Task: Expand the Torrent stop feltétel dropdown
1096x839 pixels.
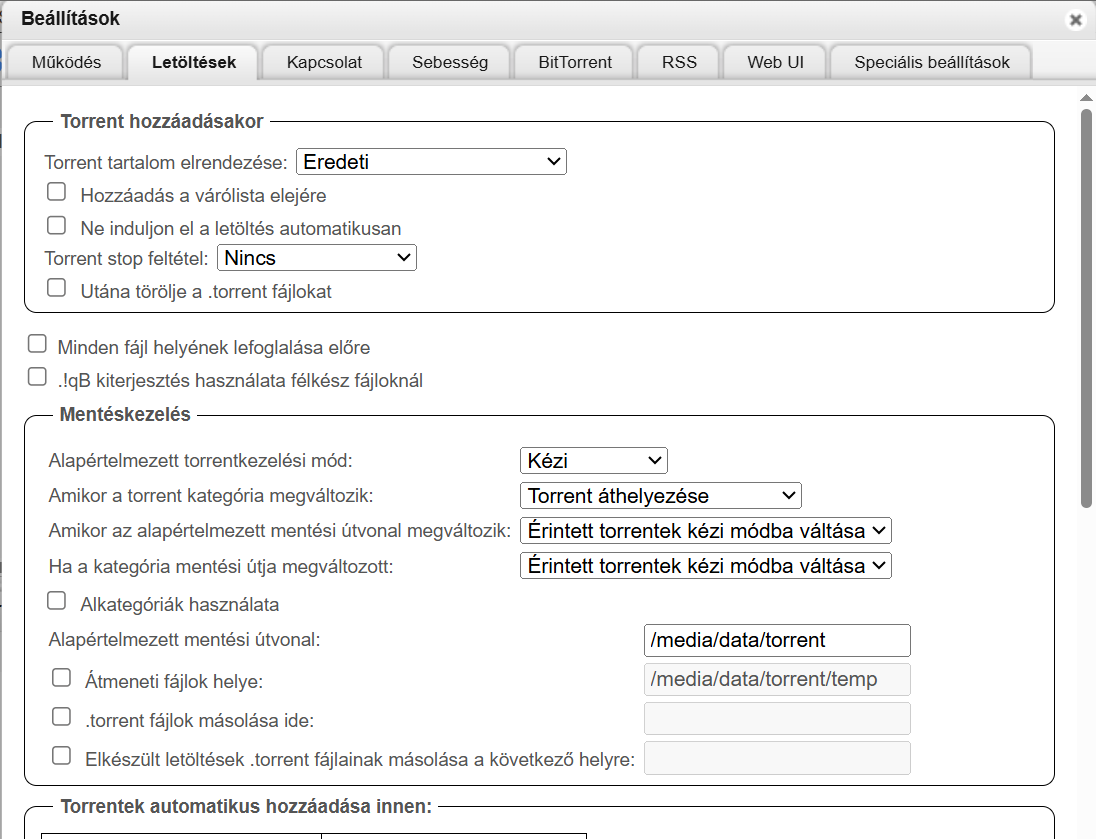Action: [x=316, y=258]
